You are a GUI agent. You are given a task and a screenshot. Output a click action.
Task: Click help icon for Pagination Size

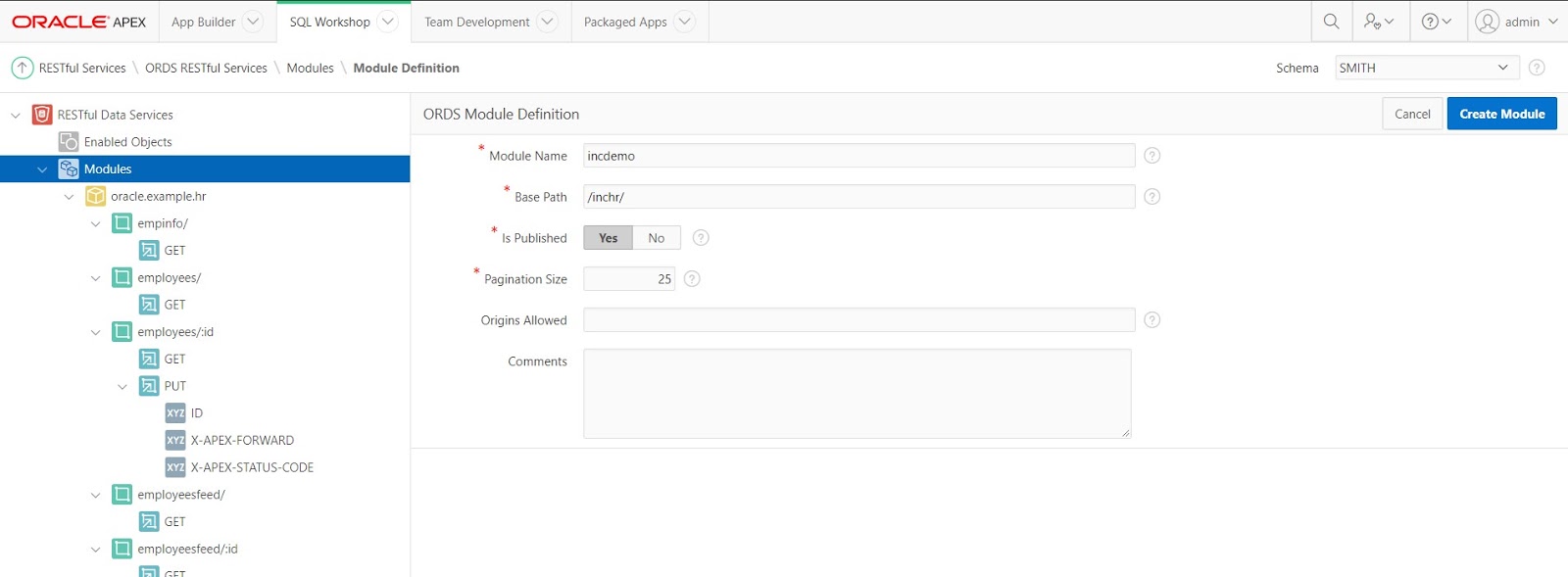click(x=692, y=279)
